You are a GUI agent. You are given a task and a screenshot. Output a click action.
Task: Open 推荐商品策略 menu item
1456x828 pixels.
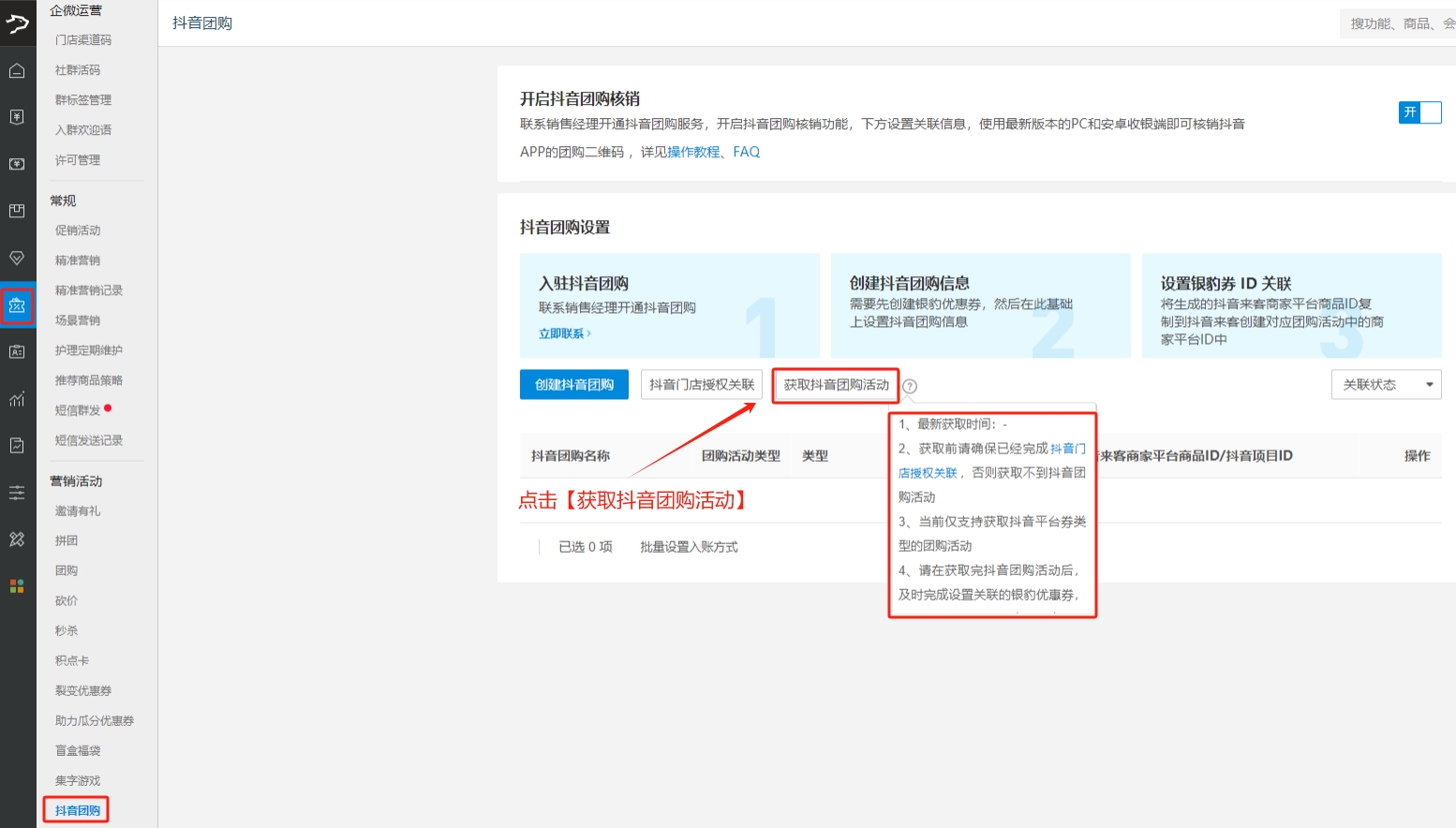pos(89,380)
